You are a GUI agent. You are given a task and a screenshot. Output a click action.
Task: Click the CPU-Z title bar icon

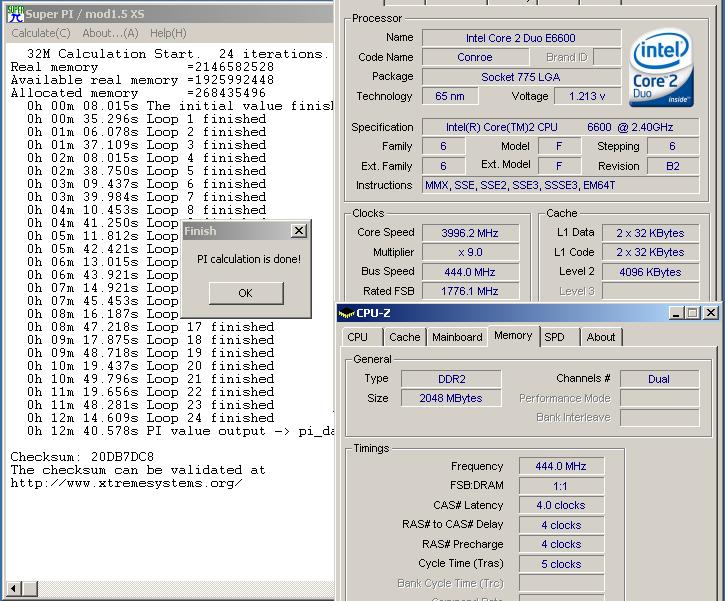(x=346, y=313)
